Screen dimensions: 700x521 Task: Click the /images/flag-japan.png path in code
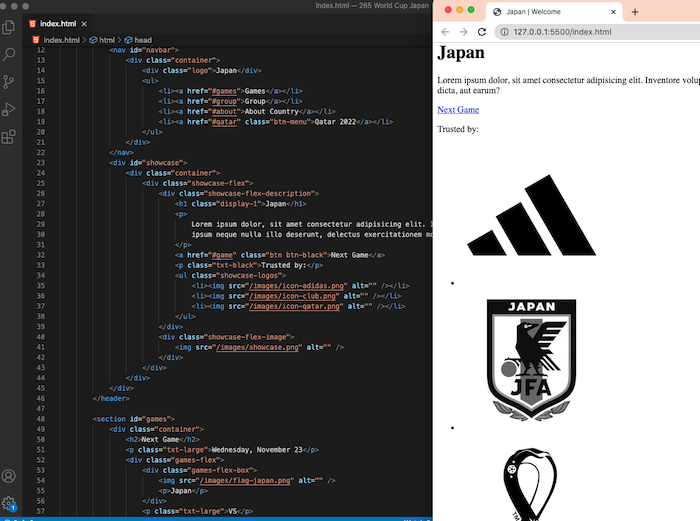click(245, 481)
